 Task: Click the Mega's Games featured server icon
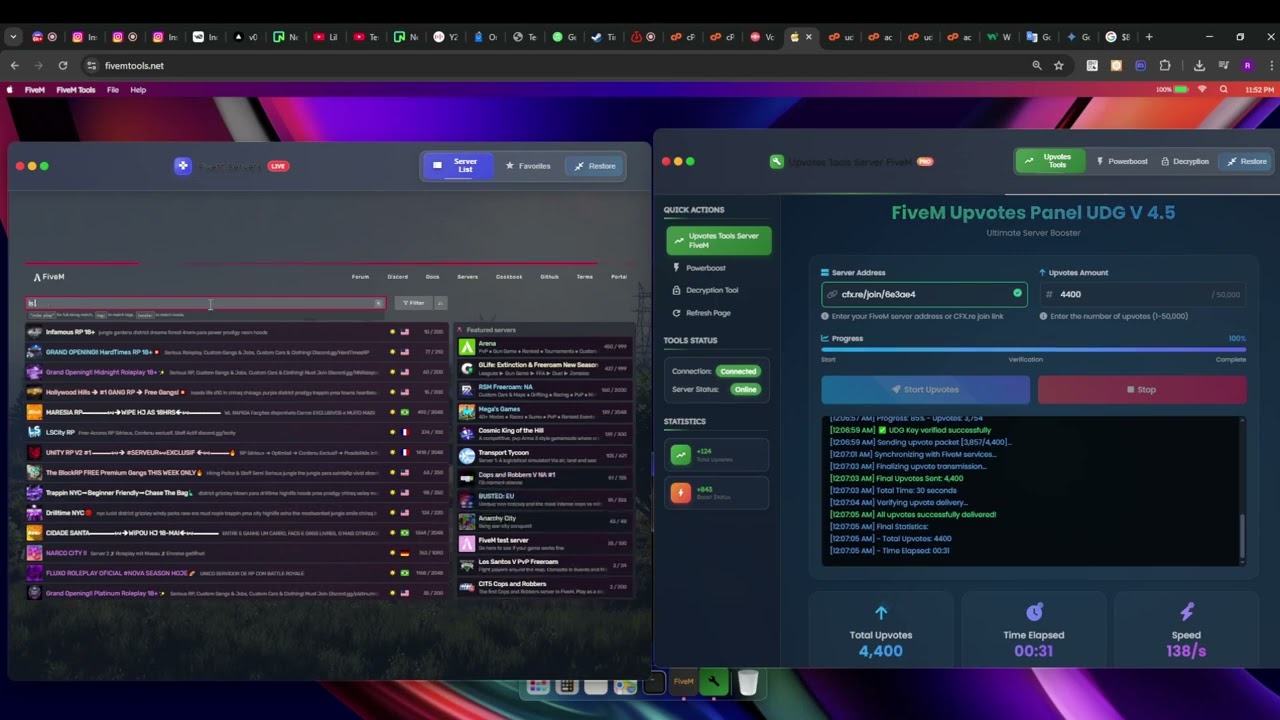[466, 412]
